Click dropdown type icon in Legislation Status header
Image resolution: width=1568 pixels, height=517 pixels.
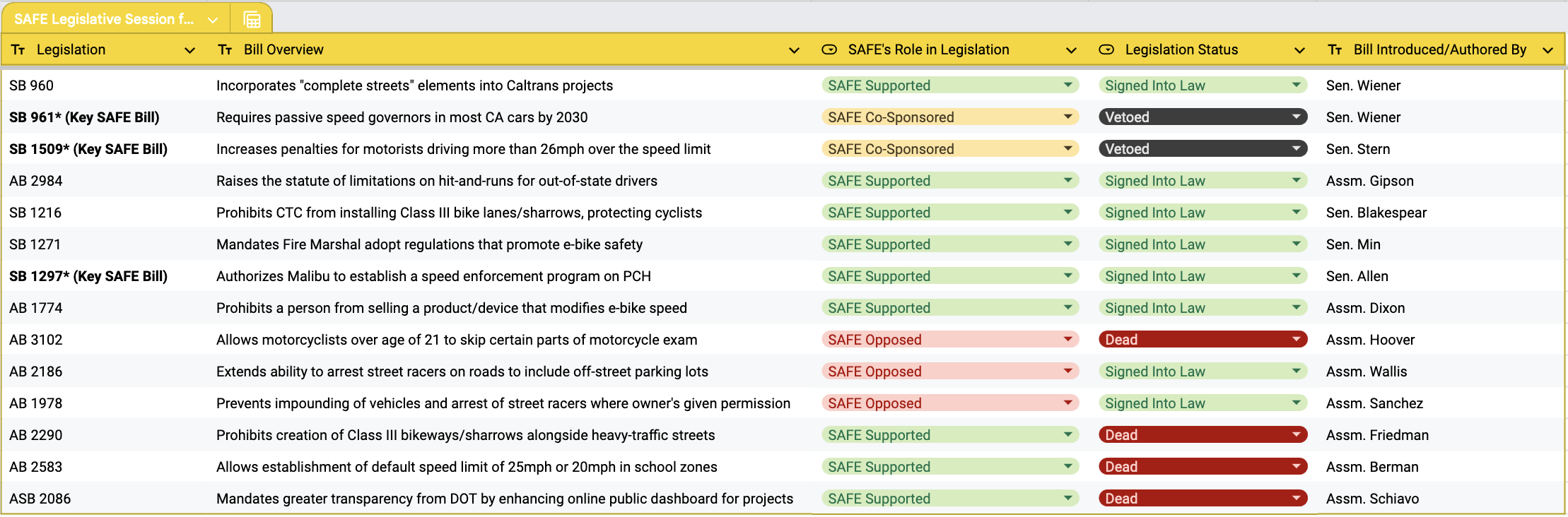pos(1106,49)
